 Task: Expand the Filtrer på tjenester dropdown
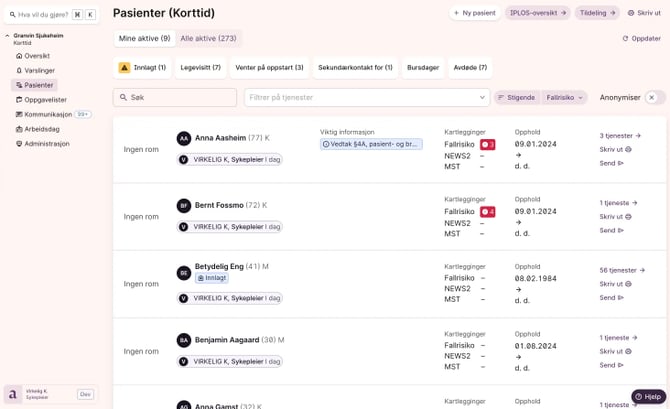pyautogui.click(x=482, y=98)
